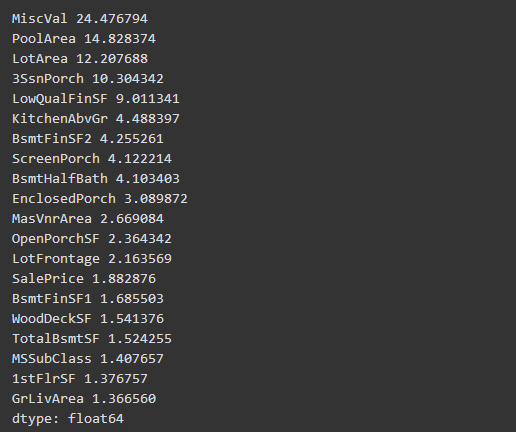Select the WoodDeckSF 1.541376 row
This screenshot has width=516, height=432.
88,319
